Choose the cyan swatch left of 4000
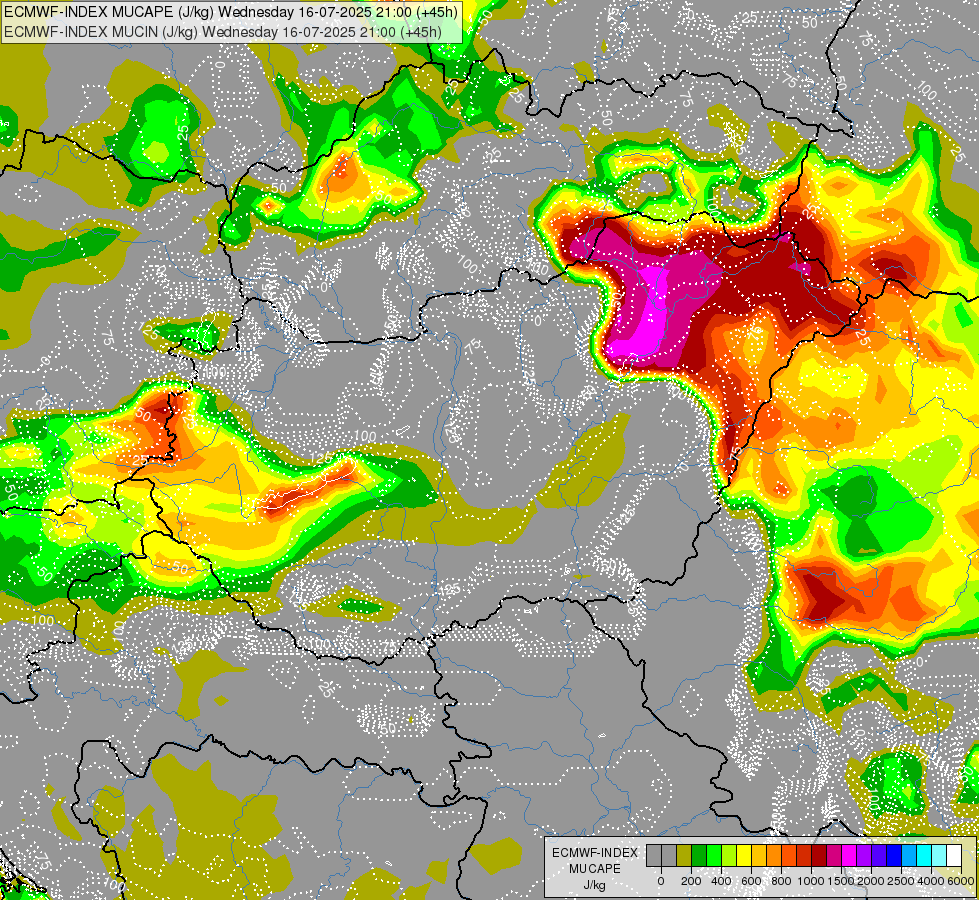 coord(925,855)
